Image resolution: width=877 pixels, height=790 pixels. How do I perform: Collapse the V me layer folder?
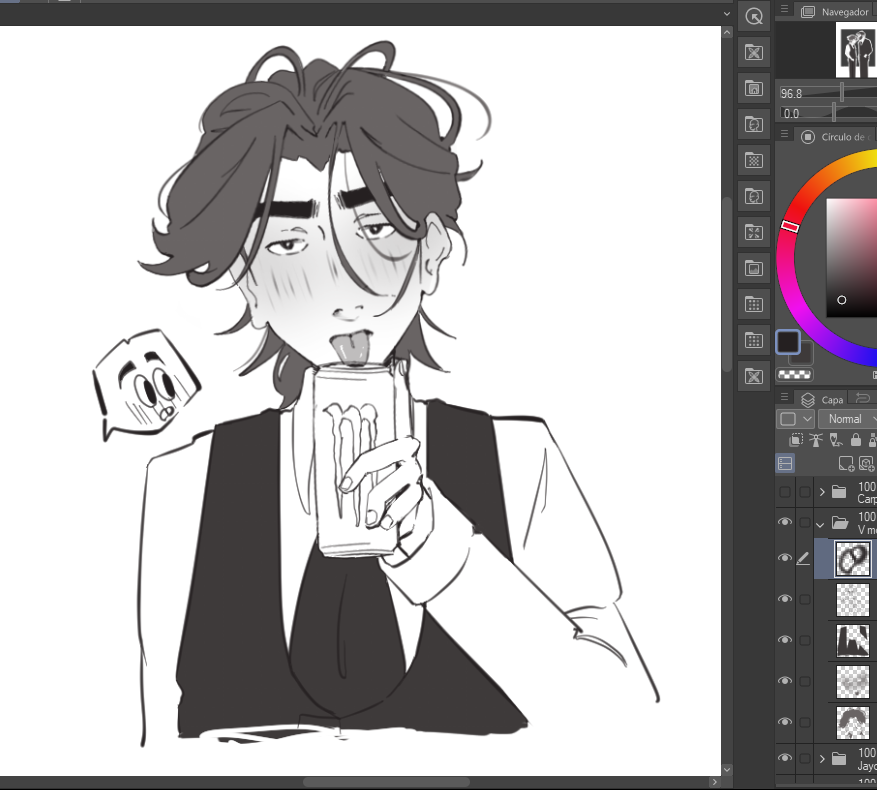coord(821,525)
